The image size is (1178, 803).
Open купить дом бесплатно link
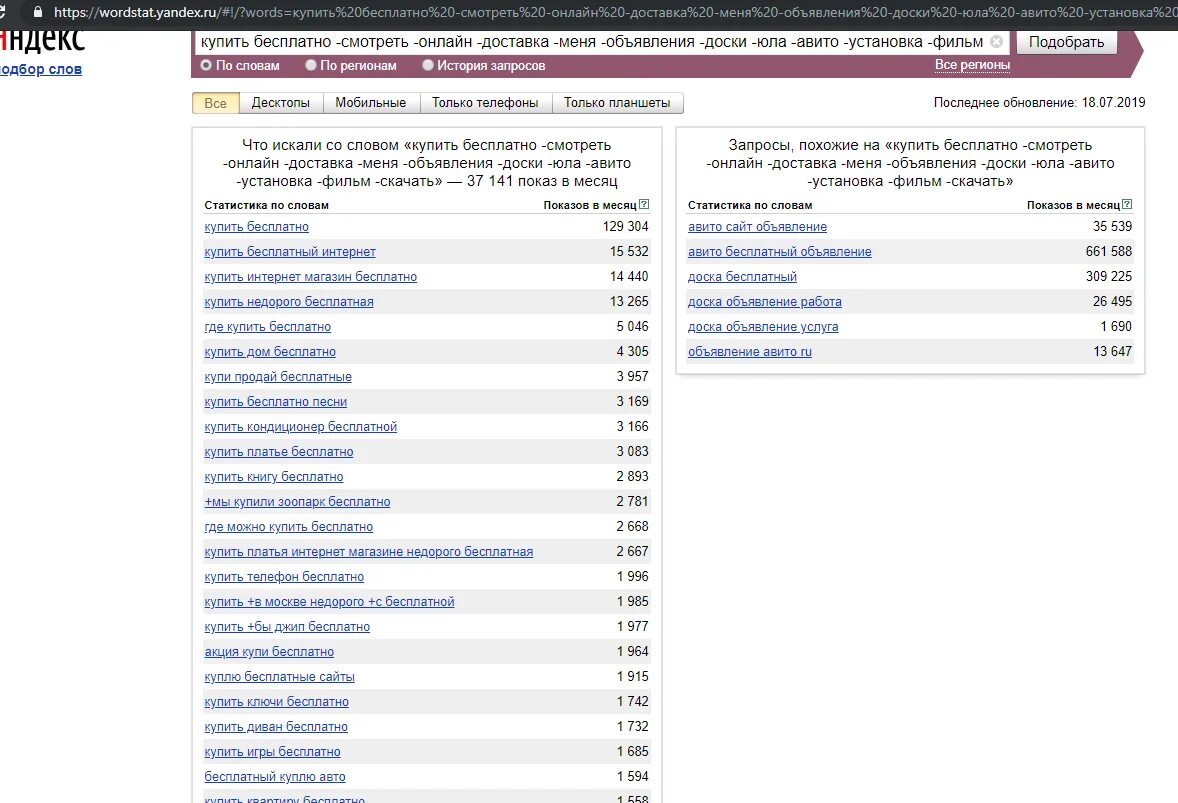[x=270, y=352]
